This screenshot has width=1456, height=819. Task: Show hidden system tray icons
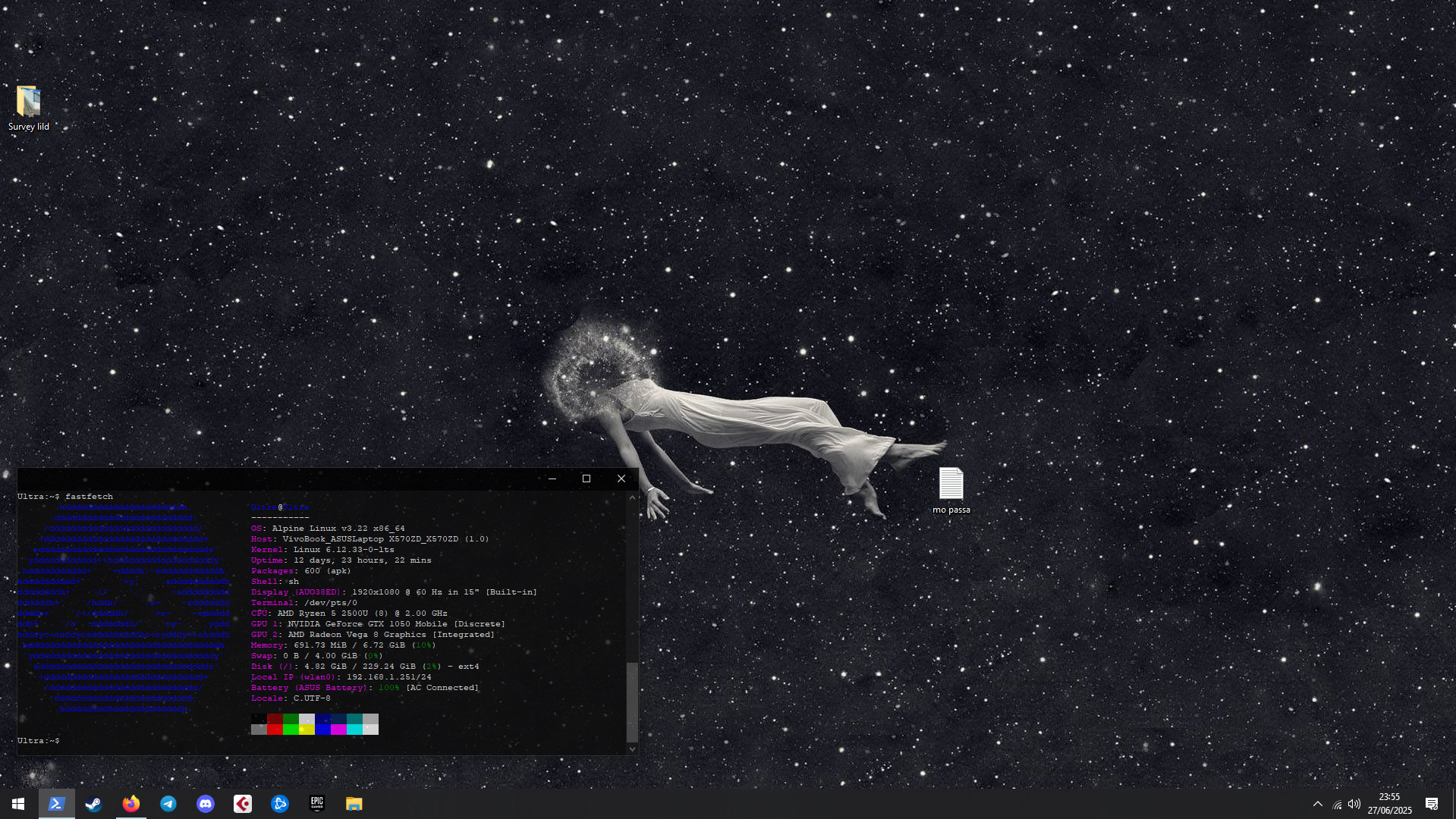1318,804
